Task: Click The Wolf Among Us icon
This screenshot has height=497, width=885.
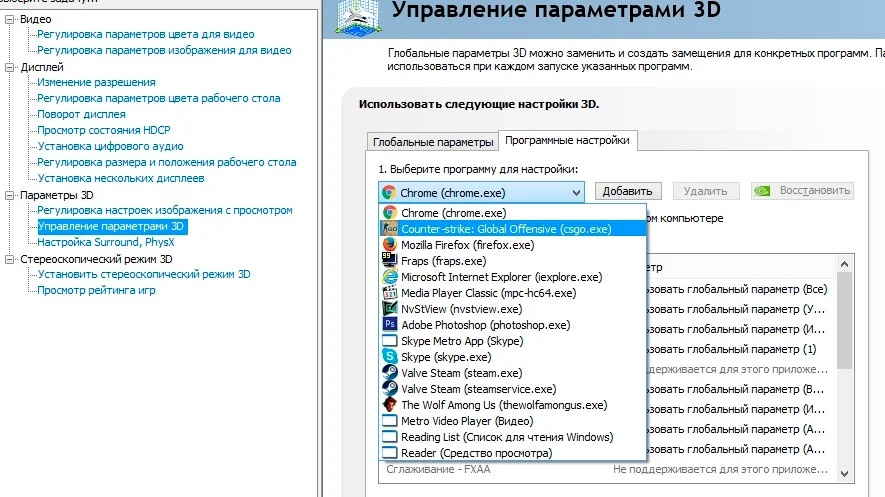Action: coord(389,404)
